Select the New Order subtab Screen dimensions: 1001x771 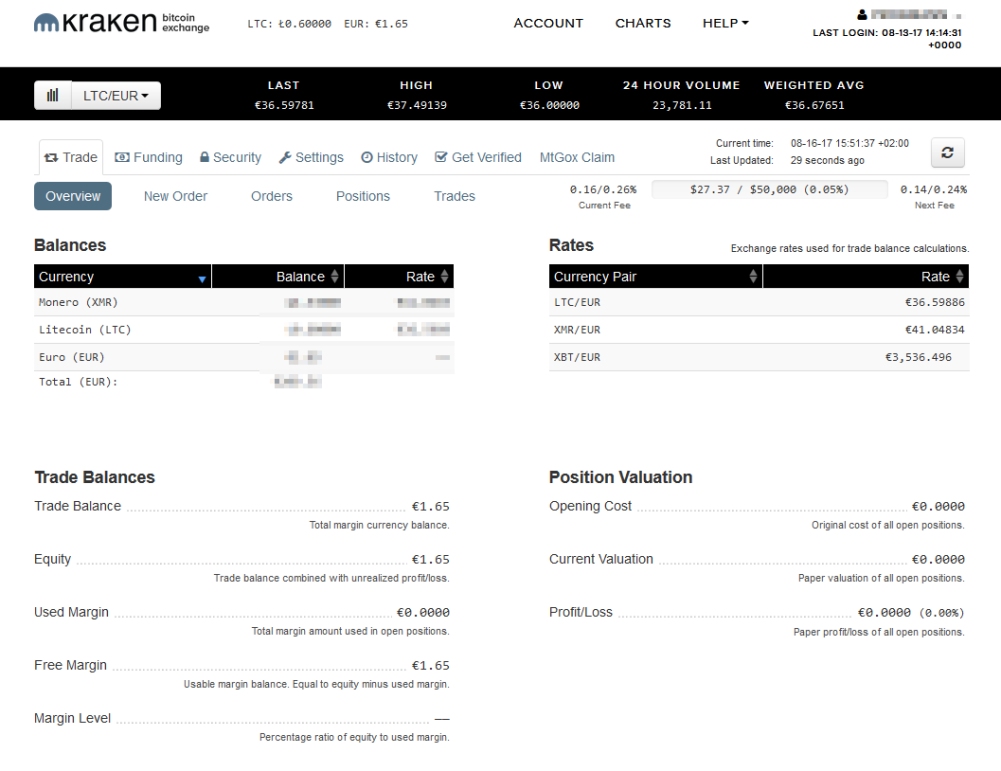pos(175,196)
